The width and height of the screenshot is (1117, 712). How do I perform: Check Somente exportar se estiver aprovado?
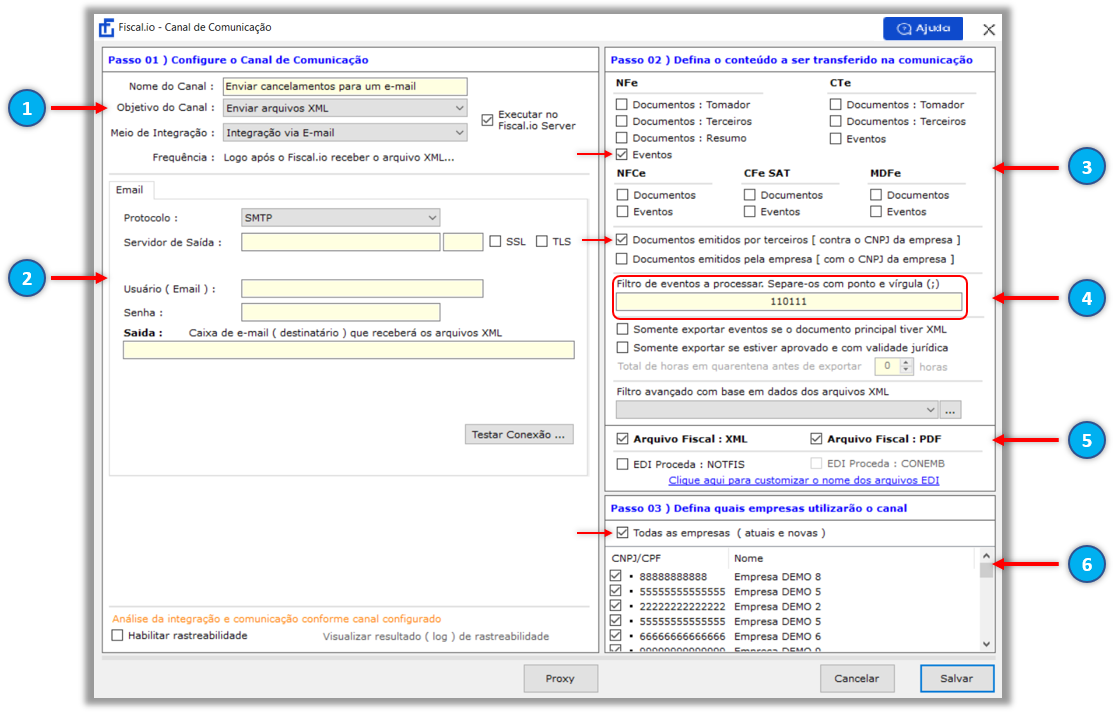click(623, 348)
